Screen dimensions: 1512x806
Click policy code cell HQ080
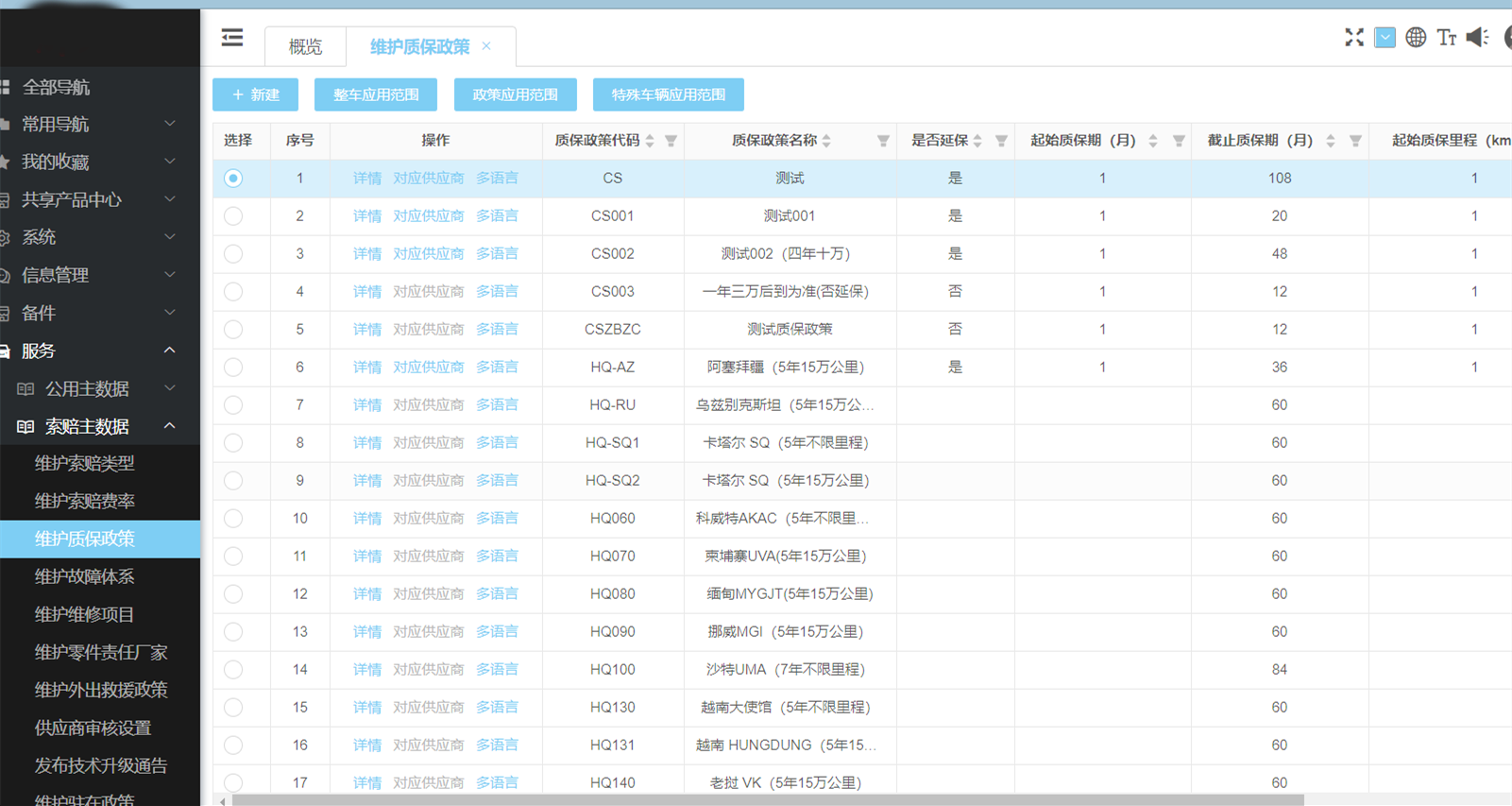(x=613, y=593)
